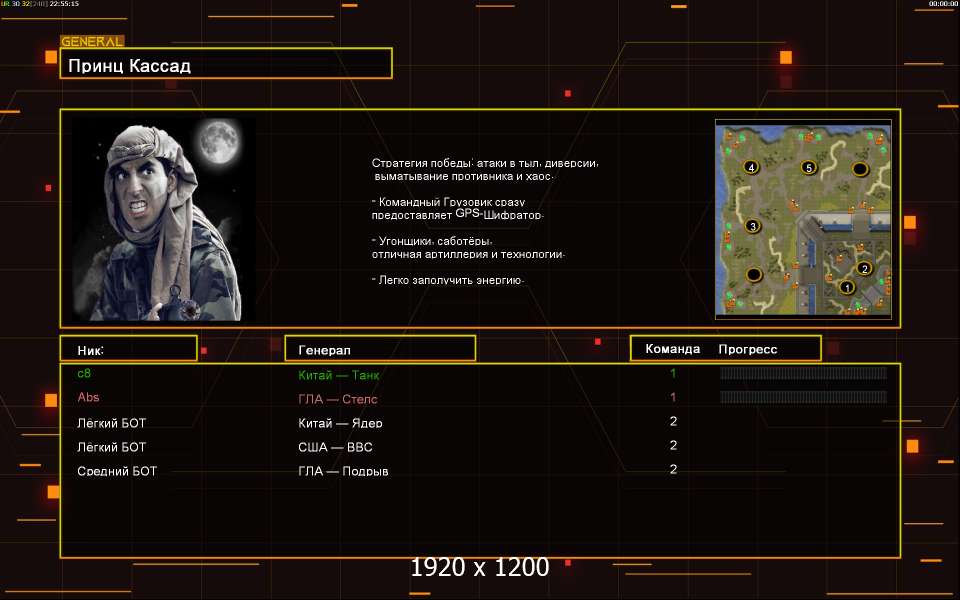Click the "Средний БОТ" player entry
Screen dimensions: 960x600
point(117,471)
